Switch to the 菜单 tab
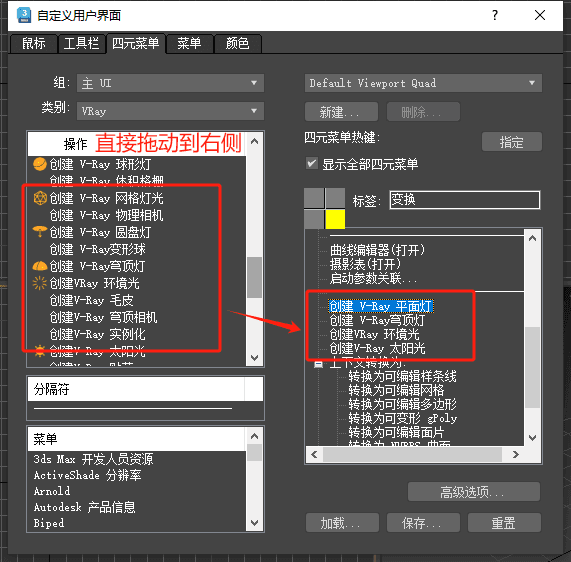 [x=189, y=43]
